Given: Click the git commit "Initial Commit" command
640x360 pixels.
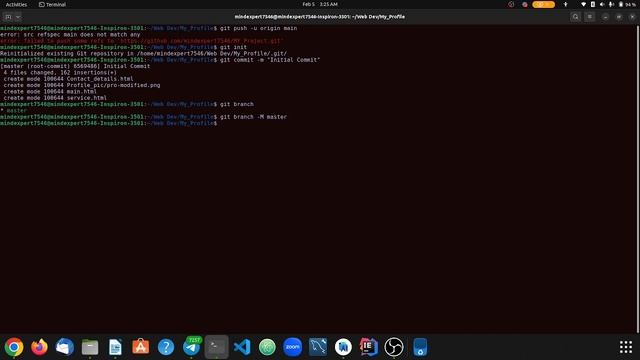Looking at the screenshot, I should click(x=270, y=60).
